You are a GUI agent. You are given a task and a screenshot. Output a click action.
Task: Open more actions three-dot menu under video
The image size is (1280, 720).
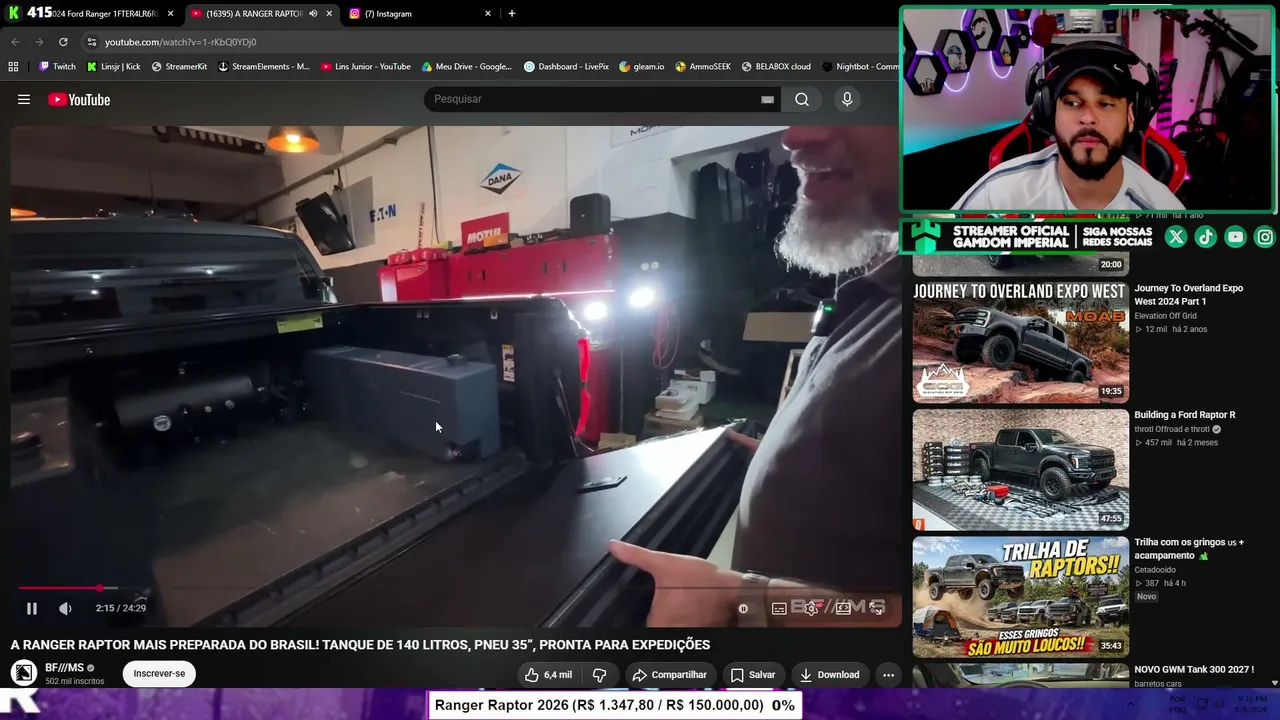[x=888, y=675]
